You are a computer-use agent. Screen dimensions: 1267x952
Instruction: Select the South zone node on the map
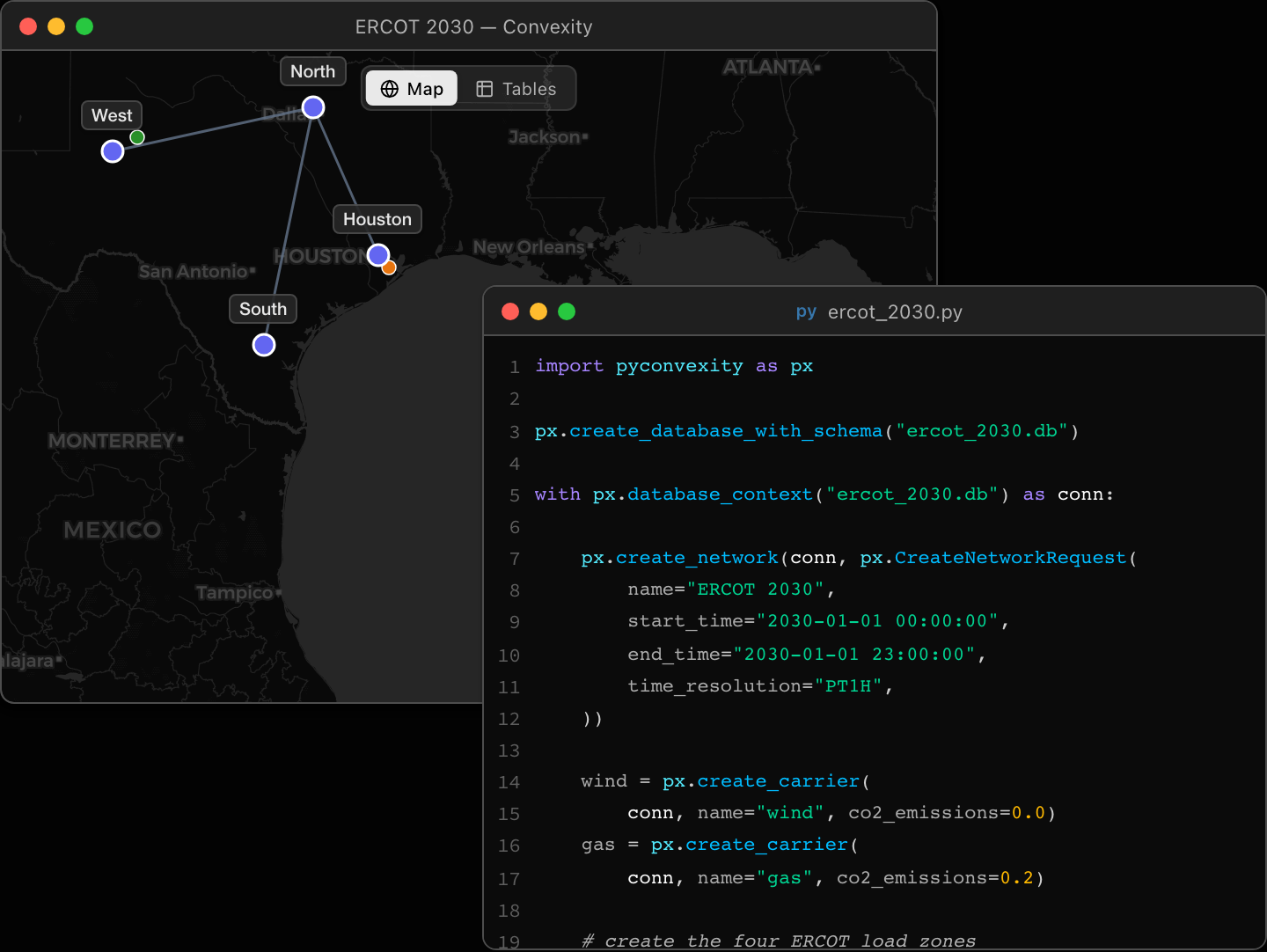point(264,345)
